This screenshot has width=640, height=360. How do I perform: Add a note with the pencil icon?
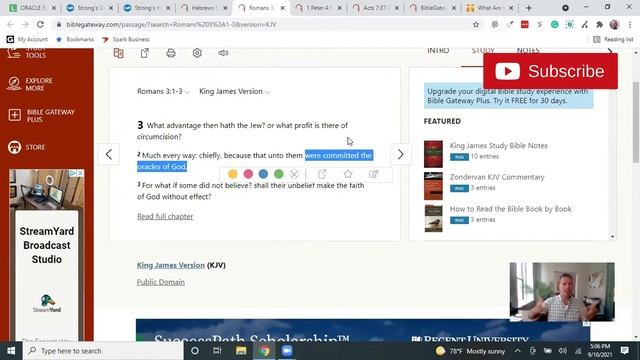[x=373, y=174]
